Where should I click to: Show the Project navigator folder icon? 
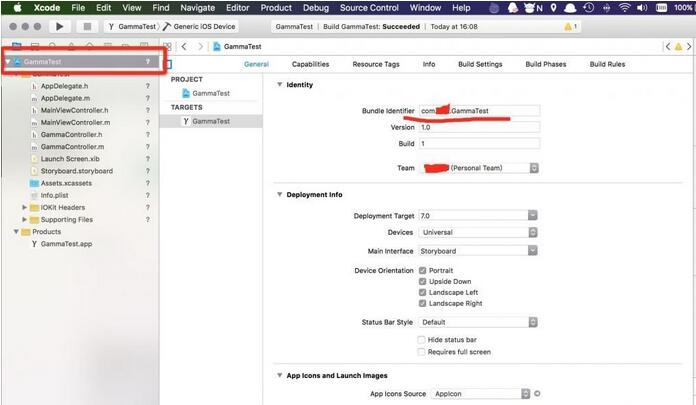click(x=16, y=46)
